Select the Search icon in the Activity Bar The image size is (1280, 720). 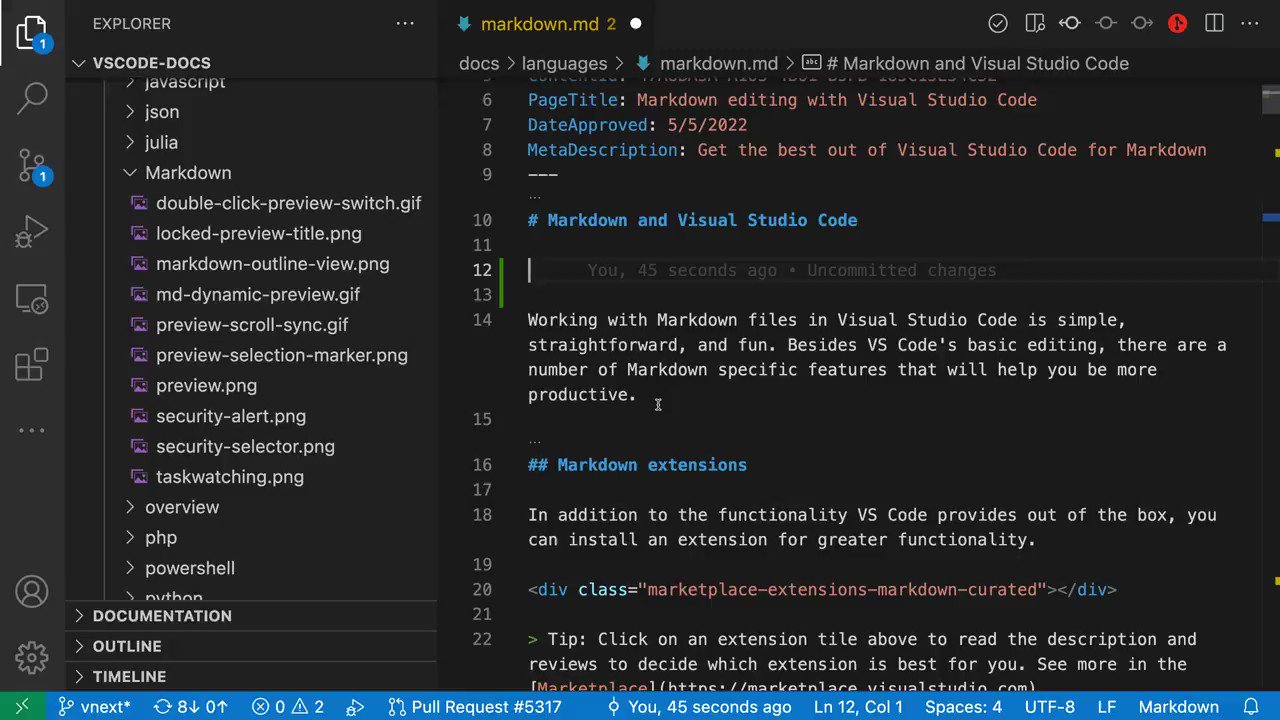(x=31, y=97)
